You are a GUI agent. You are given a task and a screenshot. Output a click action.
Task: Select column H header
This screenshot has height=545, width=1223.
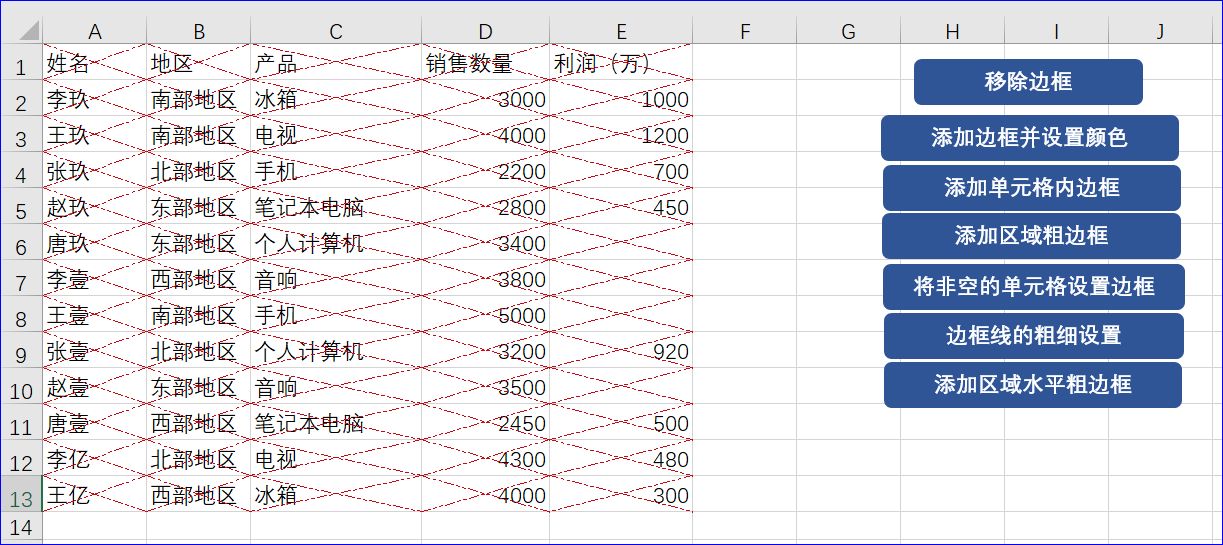(x=953, y=31)
